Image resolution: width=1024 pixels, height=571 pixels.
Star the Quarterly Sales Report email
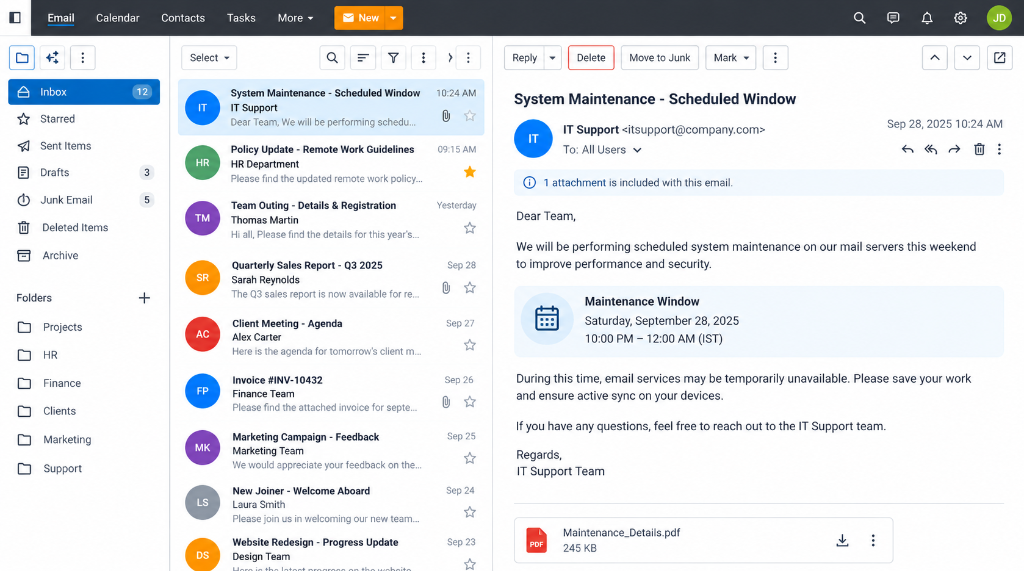470,287
